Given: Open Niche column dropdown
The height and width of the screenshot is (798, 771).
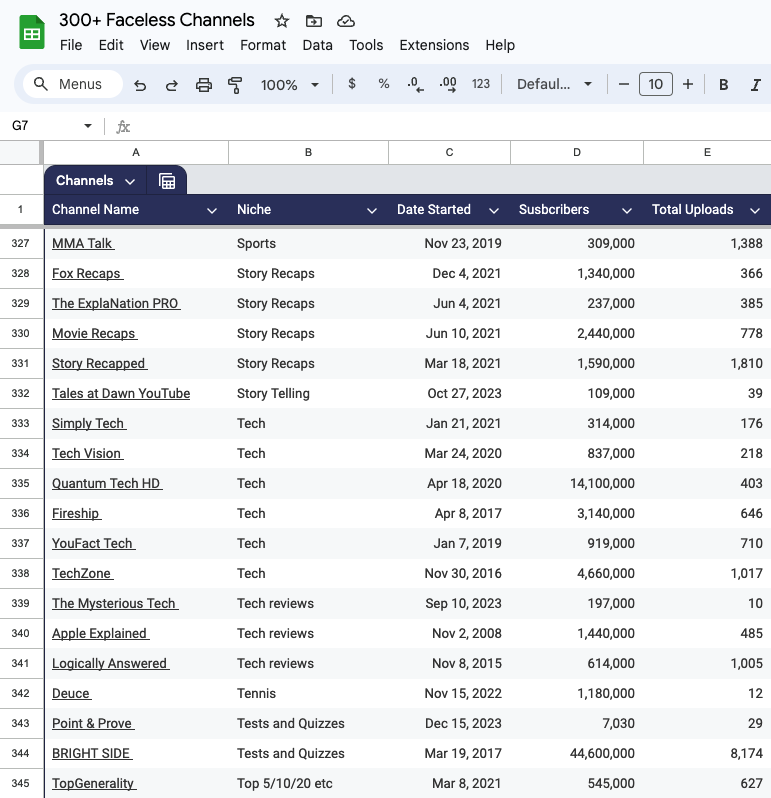Looking at the screenshot, I should [x=372, y=210].
